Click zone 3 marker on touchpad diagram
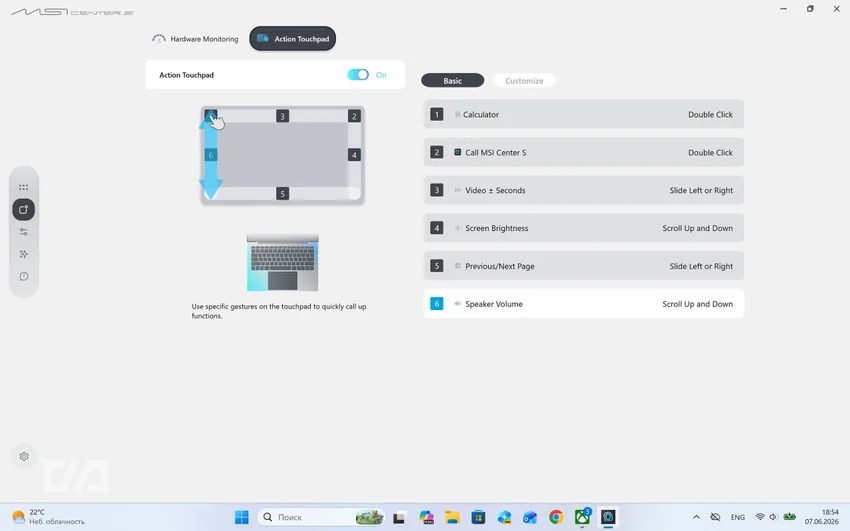 (x=282, y=116)
